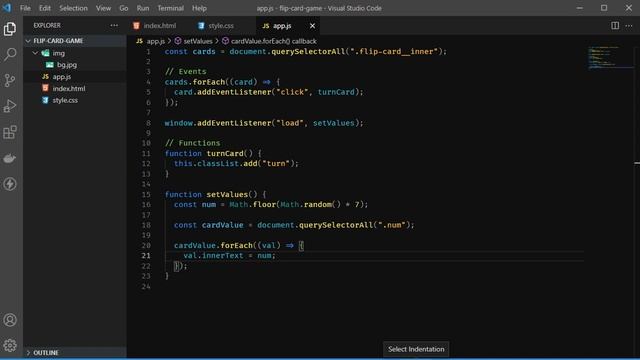The image size is (640, 360).
Task: Click the EXPLORER panel title
Action: (47, 25)
